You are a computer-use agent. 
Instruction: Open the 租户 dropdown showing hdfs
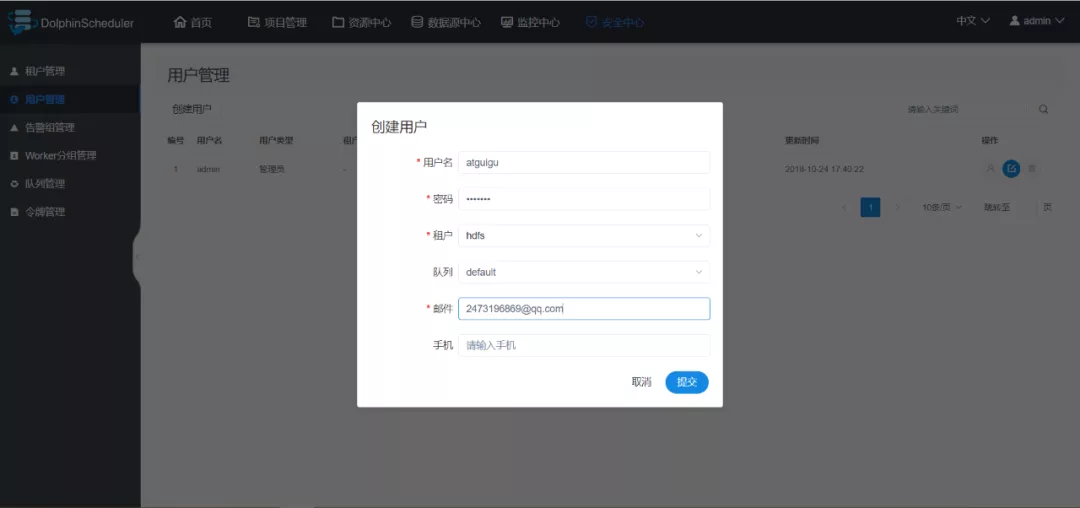[584, 235]
